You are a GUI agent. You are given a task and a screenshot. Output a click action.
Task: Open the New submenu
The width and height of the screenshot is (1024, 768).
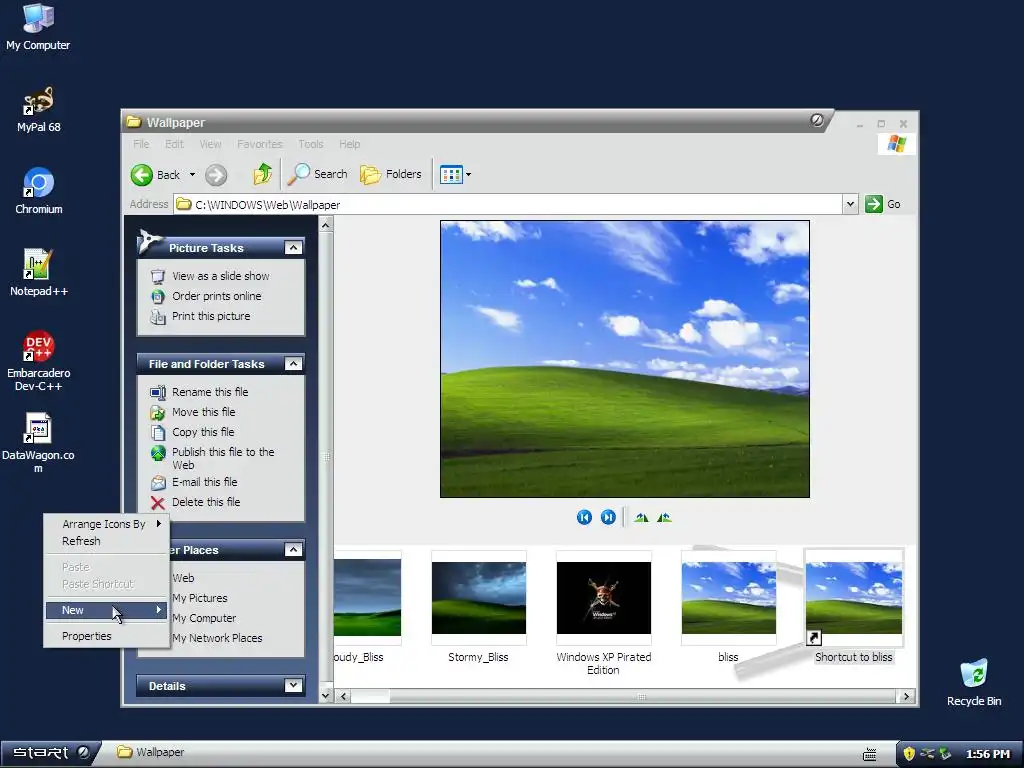click(106, 610)
